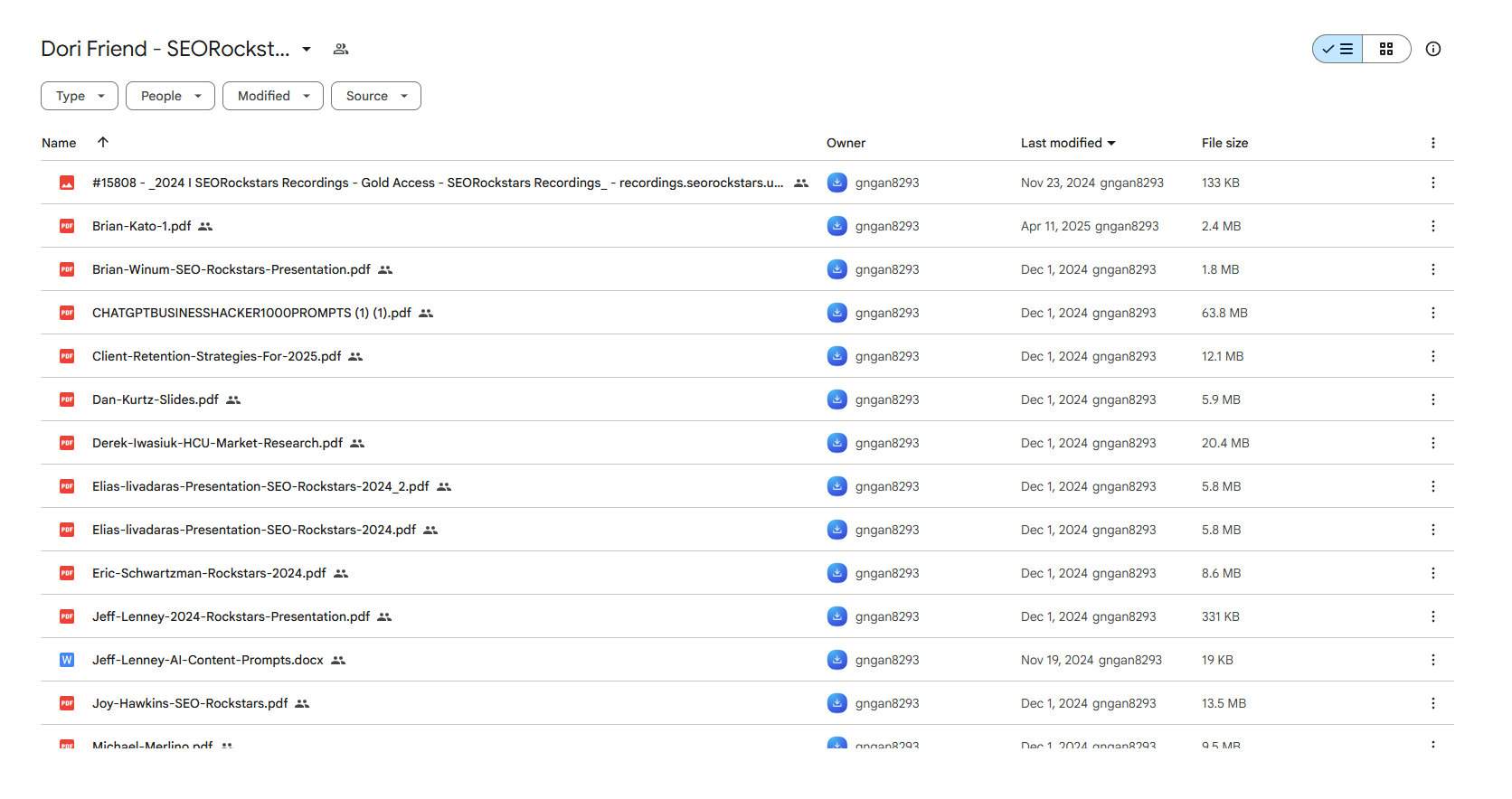
Task: Open more actions for Joy-Hawkins-SEO-Rockstars.pdf
Action: pos(1433,703)
